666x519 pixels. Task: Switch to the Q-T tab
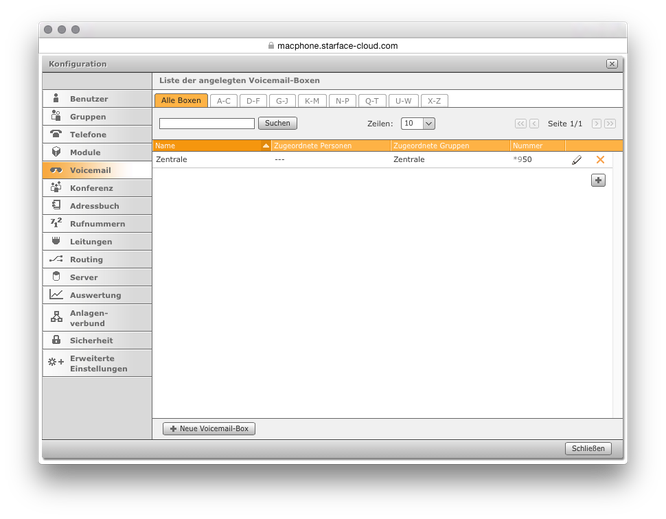coord(372,101)
